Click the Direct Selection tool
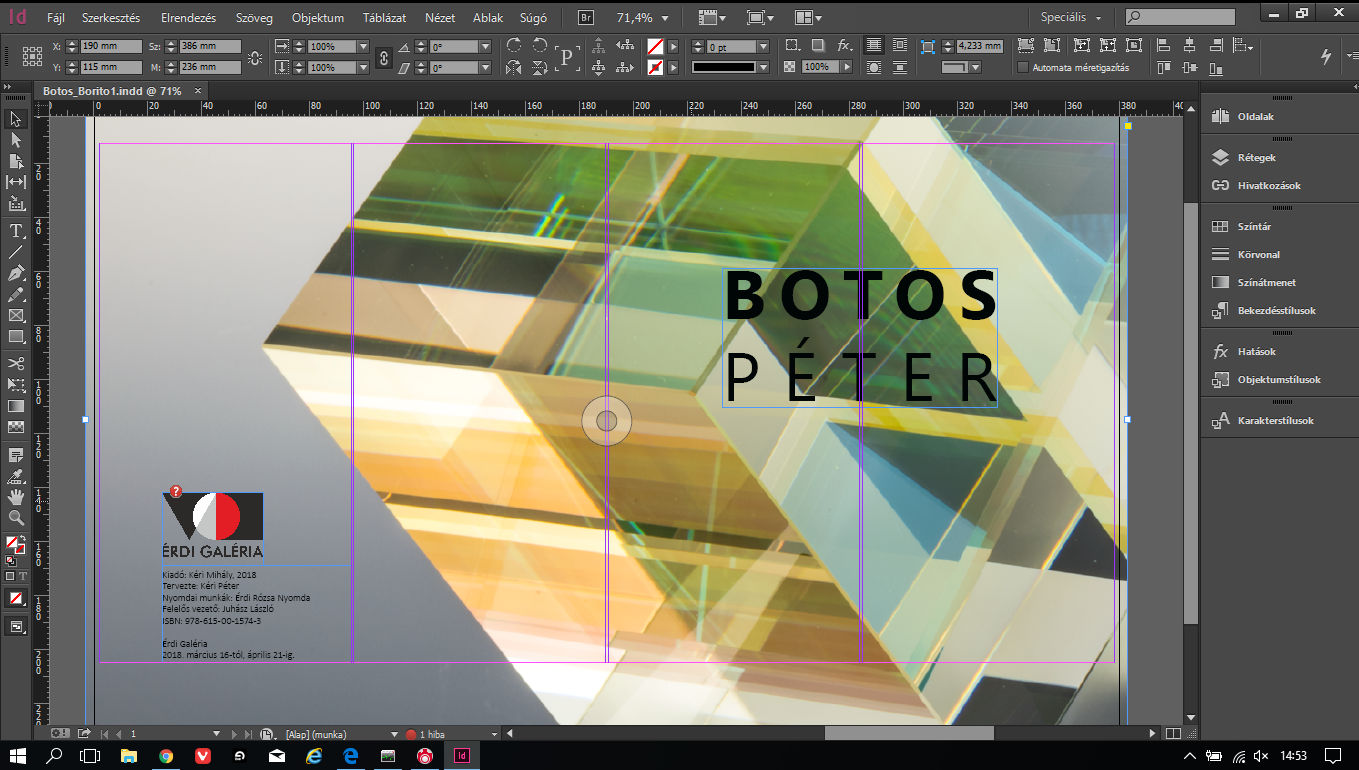Screen dimensions: 1359x770 click(16, 140)
